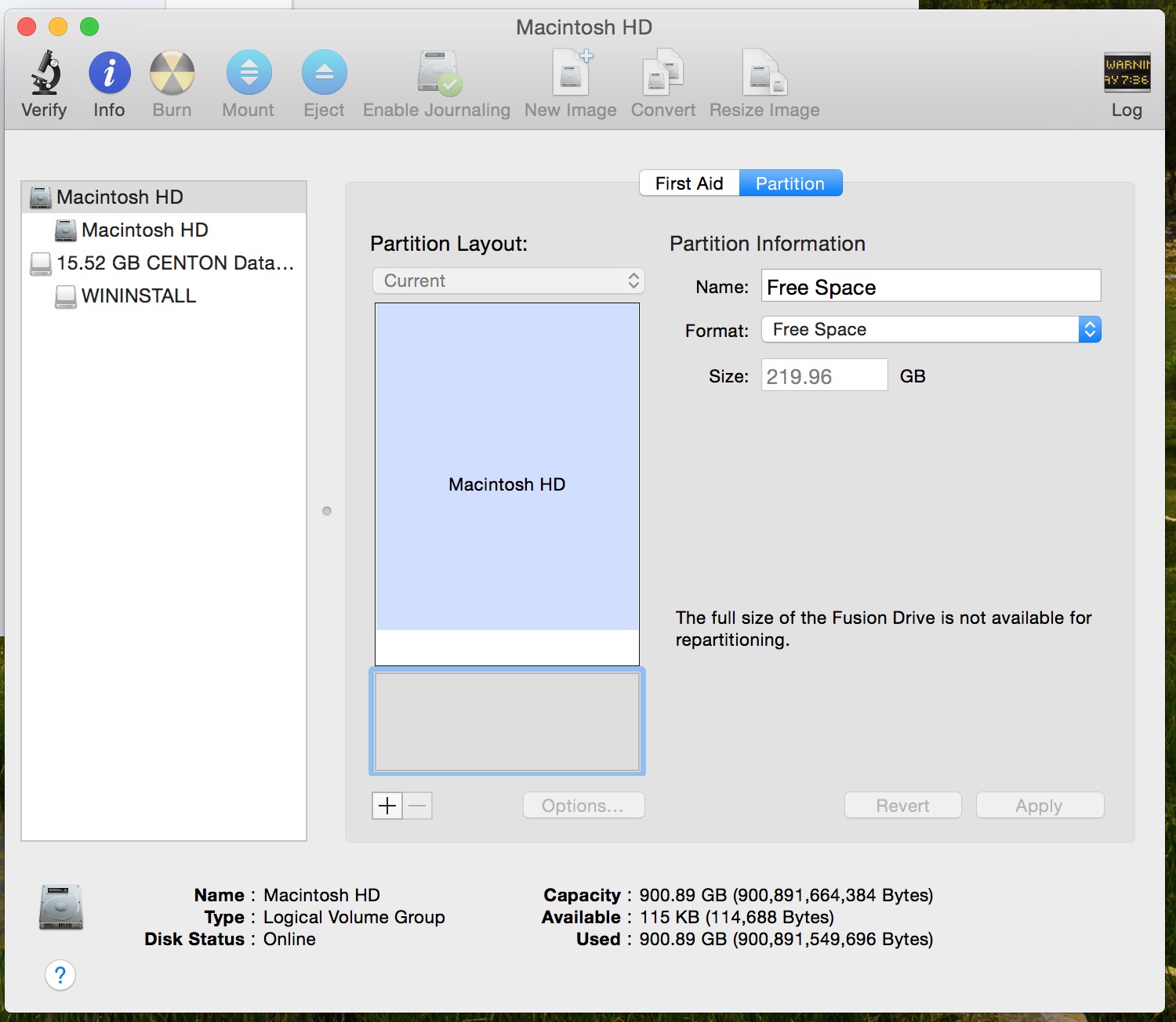
Task: Click the Capacity value 900.89 GB
Action: click(786, 895)
